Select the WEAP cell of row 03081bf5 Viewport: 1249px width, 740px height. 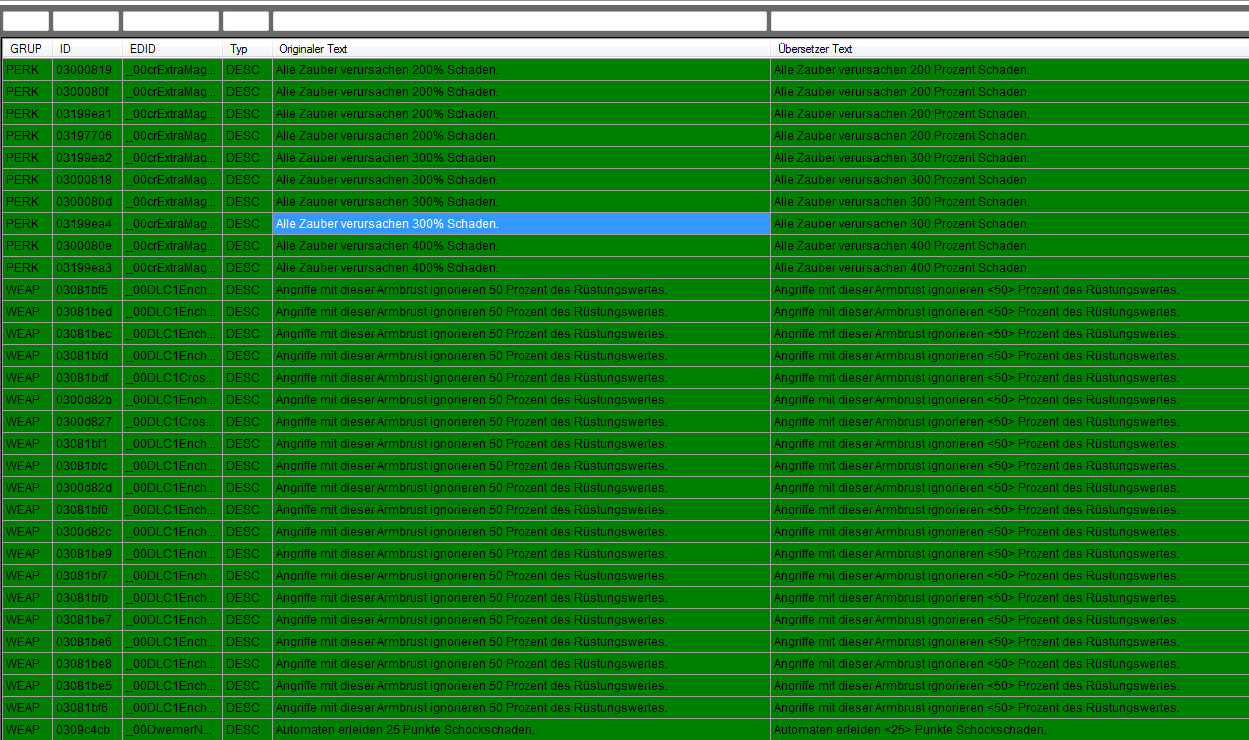click(24, 290)
